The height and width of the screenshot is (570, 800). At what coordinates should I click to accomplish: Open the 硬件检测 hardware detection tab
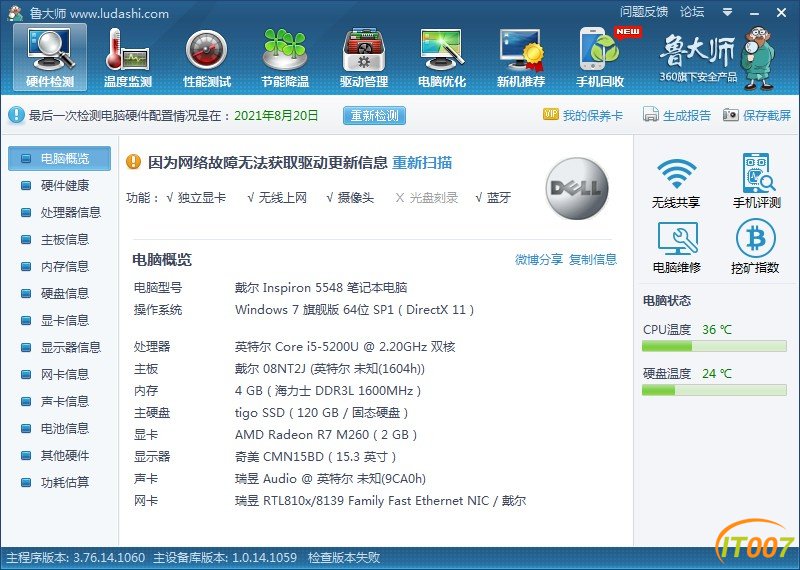50,58
